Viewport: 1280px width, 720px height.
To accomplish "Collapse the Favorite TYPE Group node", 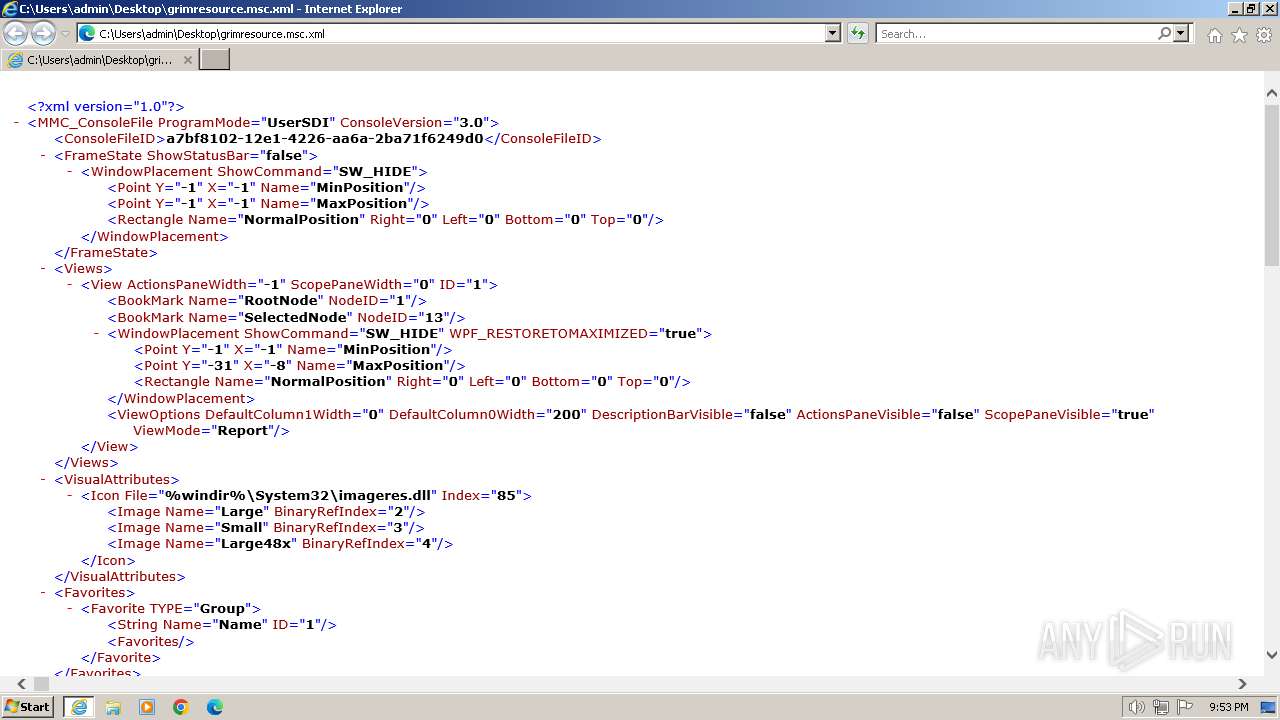I will pyautogui.click(x=71, y=608).
